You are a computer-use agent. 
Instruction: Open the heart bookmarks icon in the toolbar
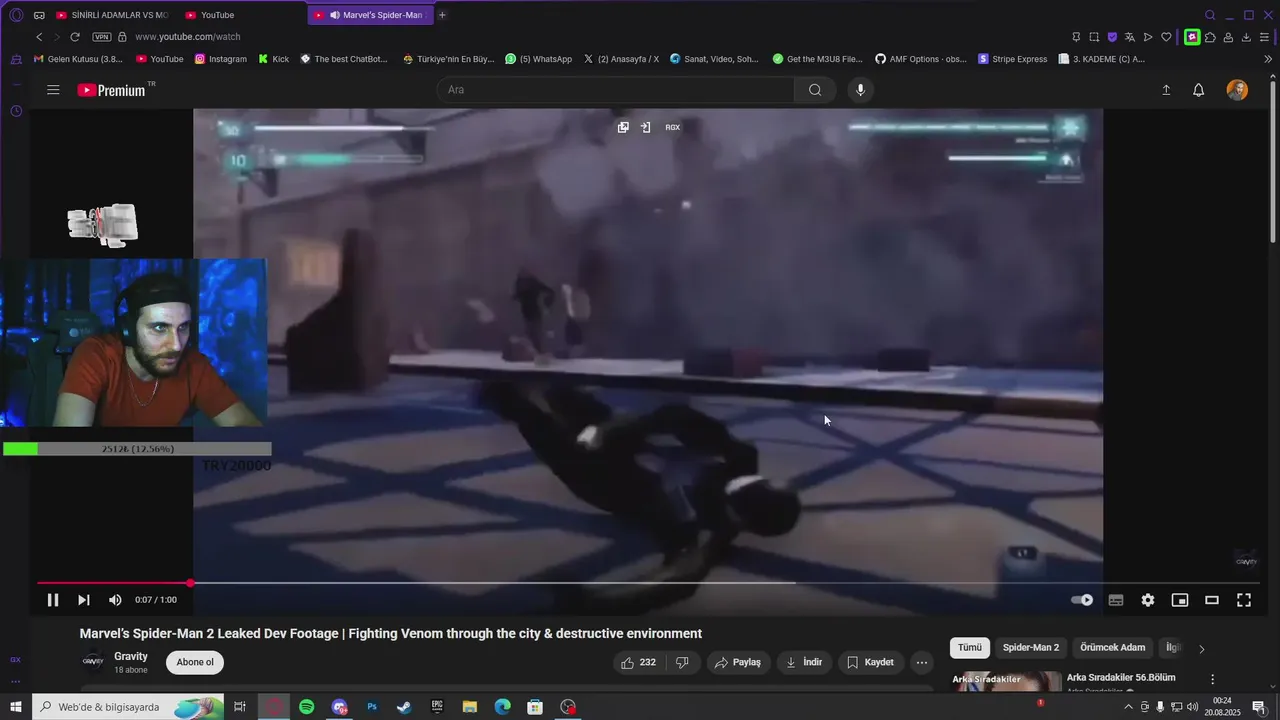coord(1166,37)
